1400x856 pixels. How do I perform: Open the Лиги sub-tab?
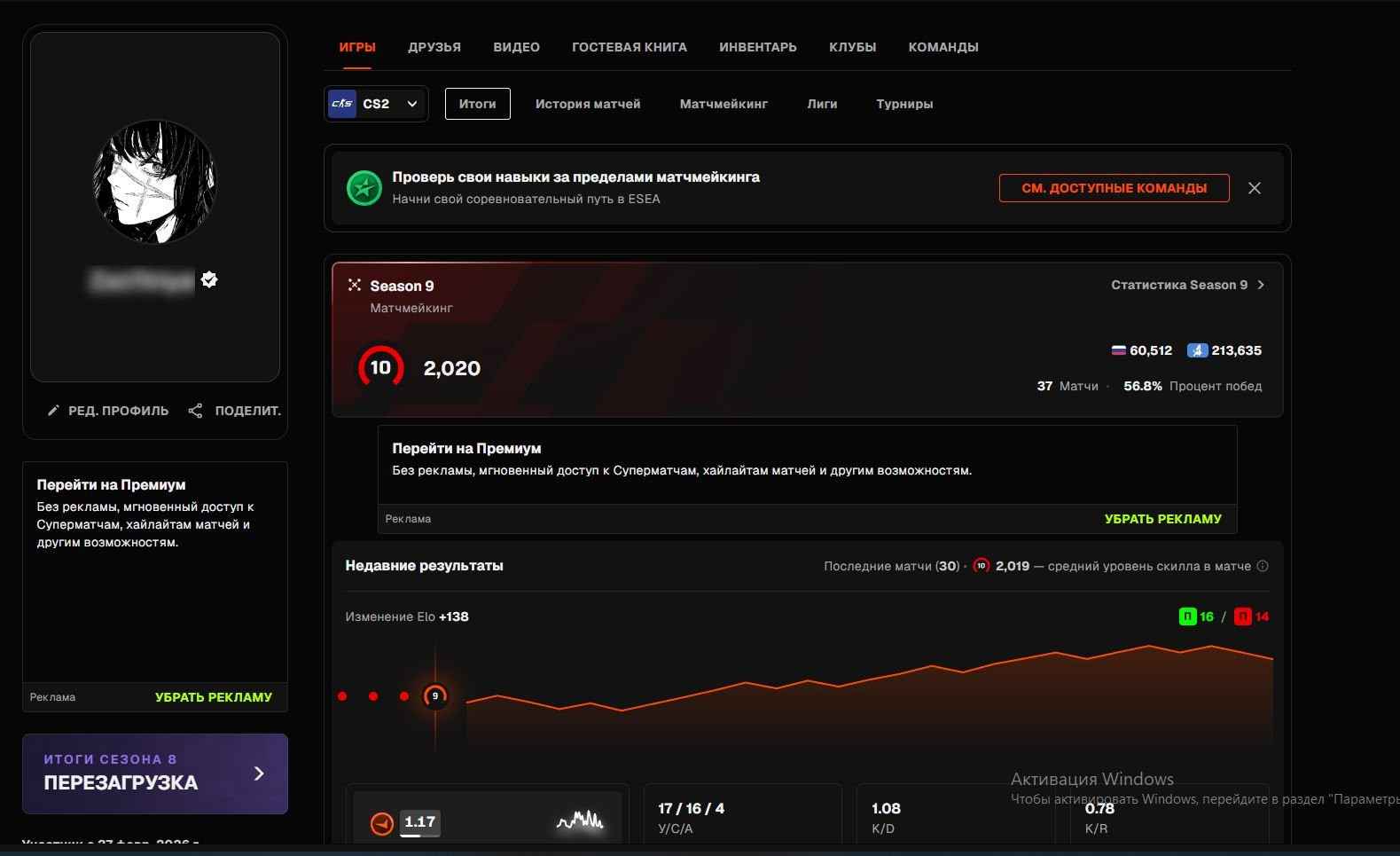822,104
